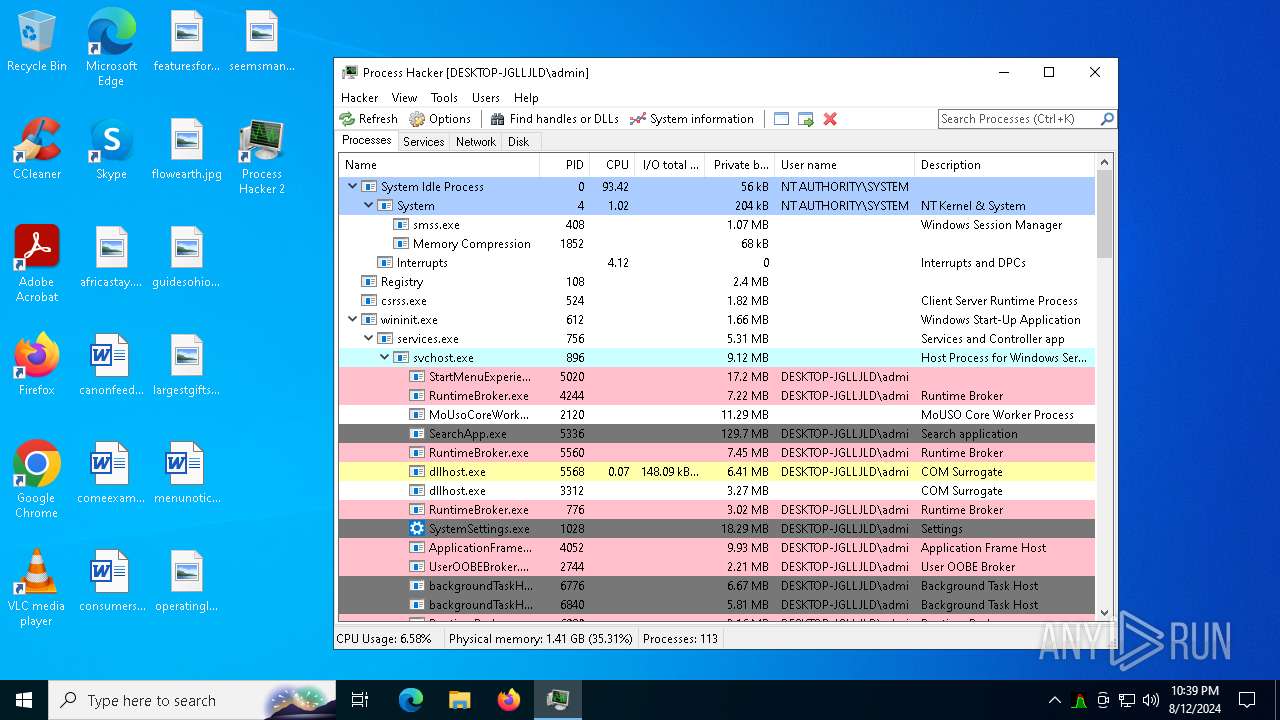The image size is (1280, 720).
Task: Select the Memory Compression process
Action: (x=717, y=244)
